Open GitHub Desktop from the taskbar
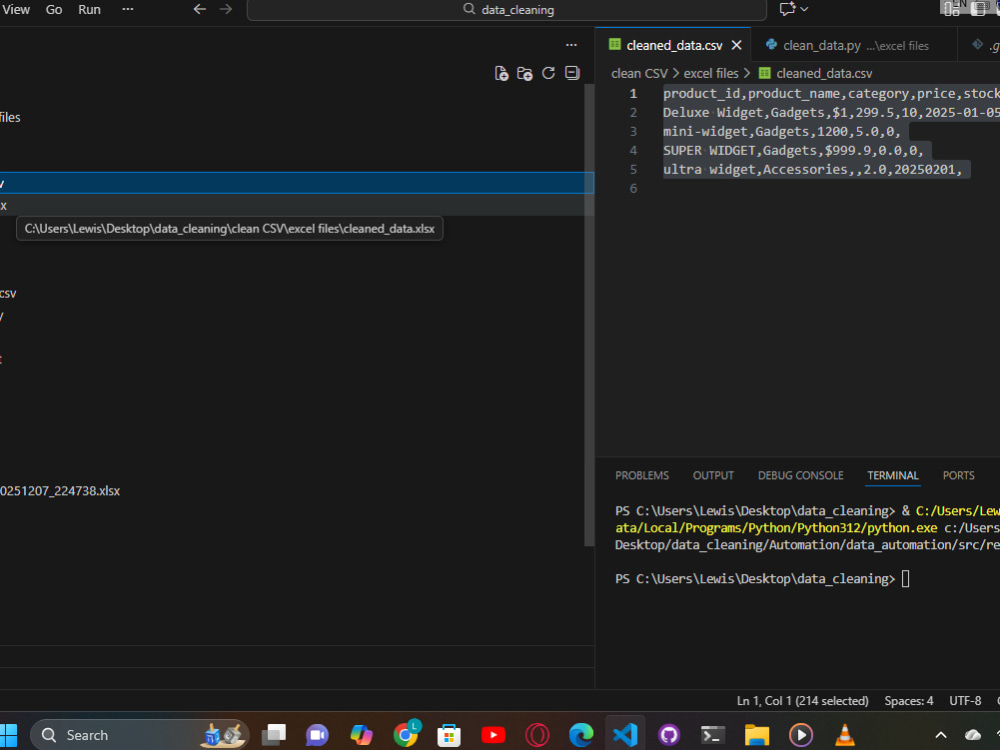 [669, 735]
